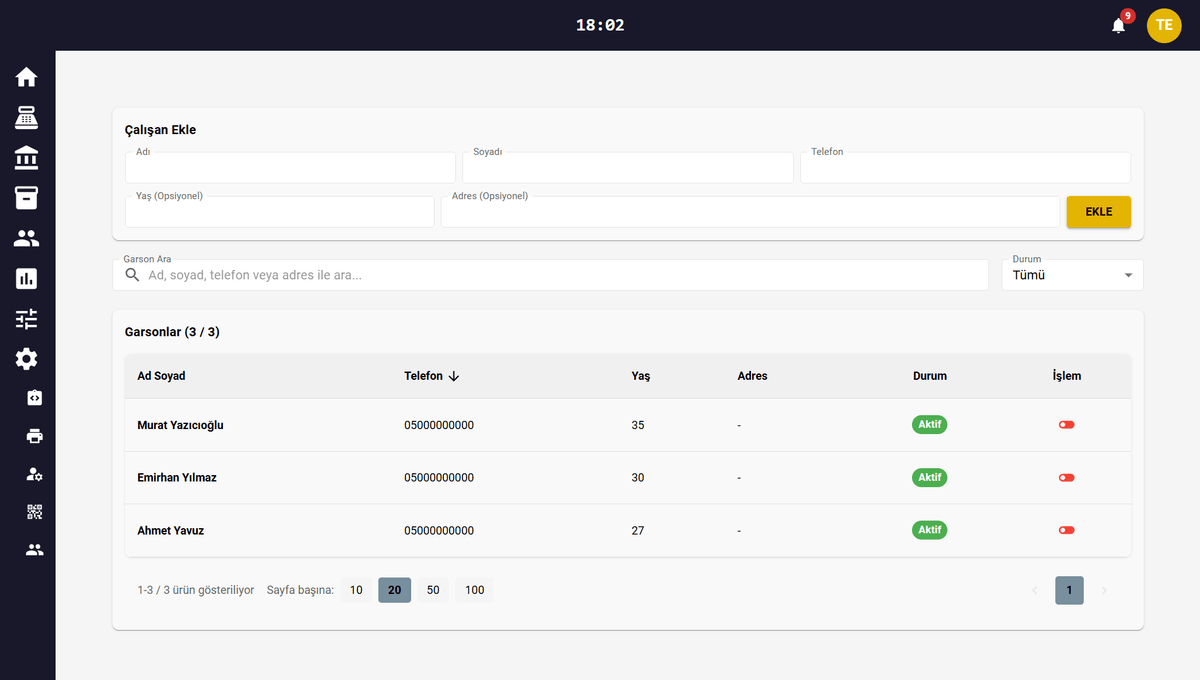Click the bank building sidebar icon
Image resolution: width=1200 pixels, height=680 pixels.
pos(27,158)
